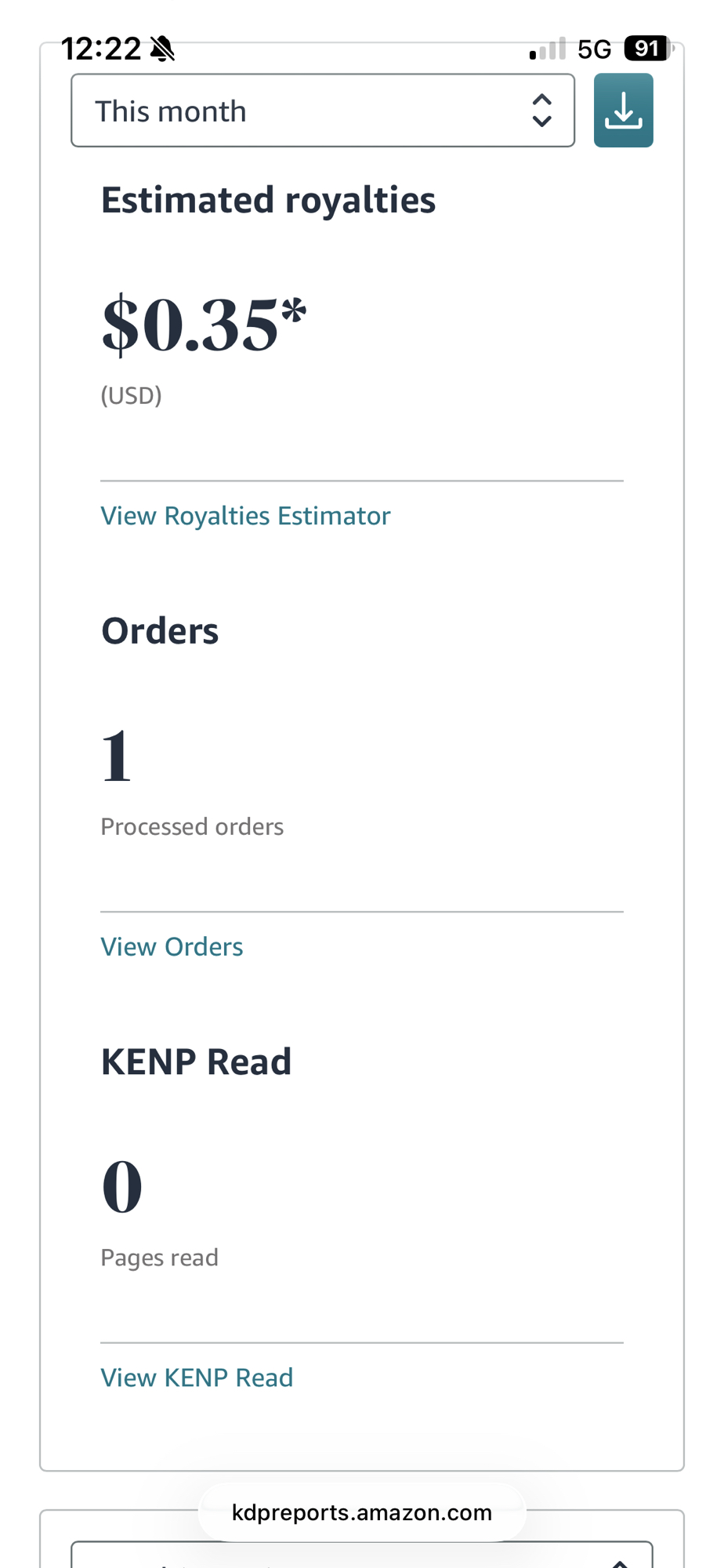
Task: Click the Orders section heading
Action: 160,631
